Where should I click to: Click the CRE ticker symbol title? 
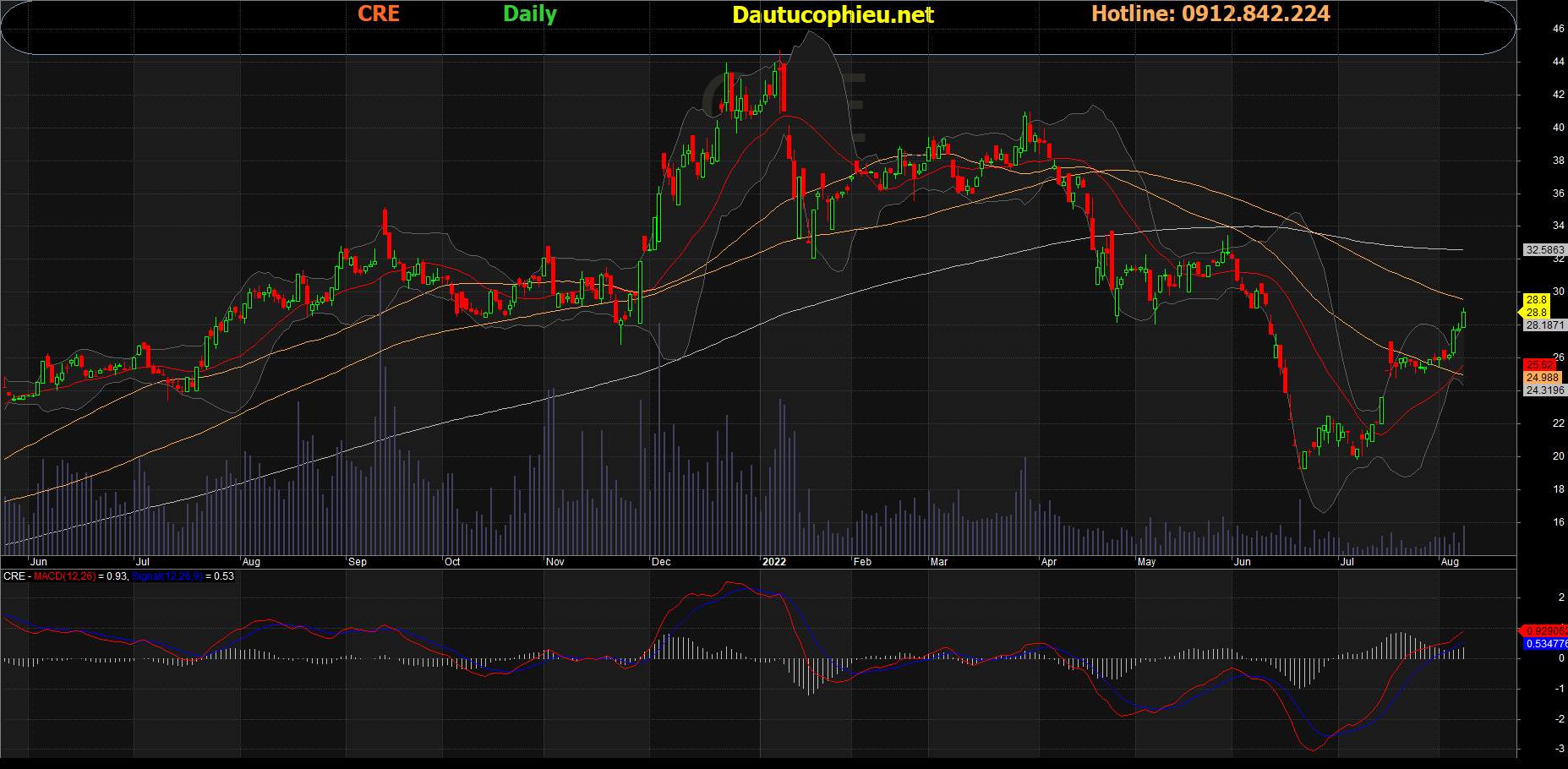coord(378,14)
